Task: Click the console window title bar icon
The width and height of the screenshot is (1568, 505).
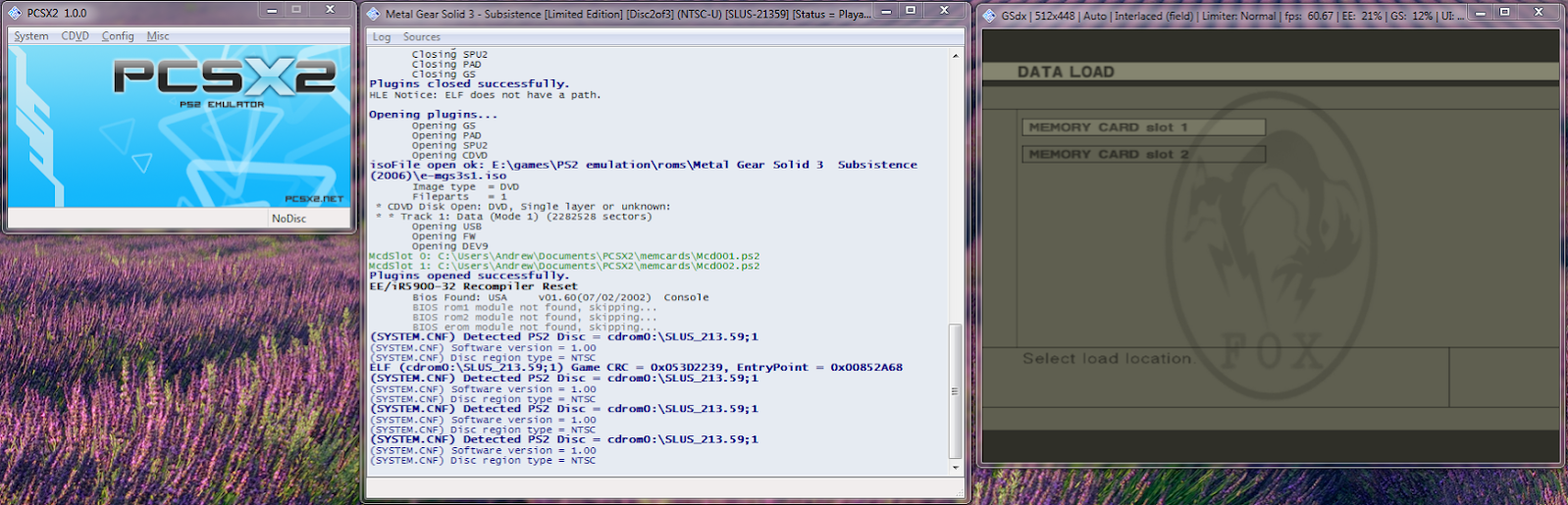Action: [x=373, y=14]
